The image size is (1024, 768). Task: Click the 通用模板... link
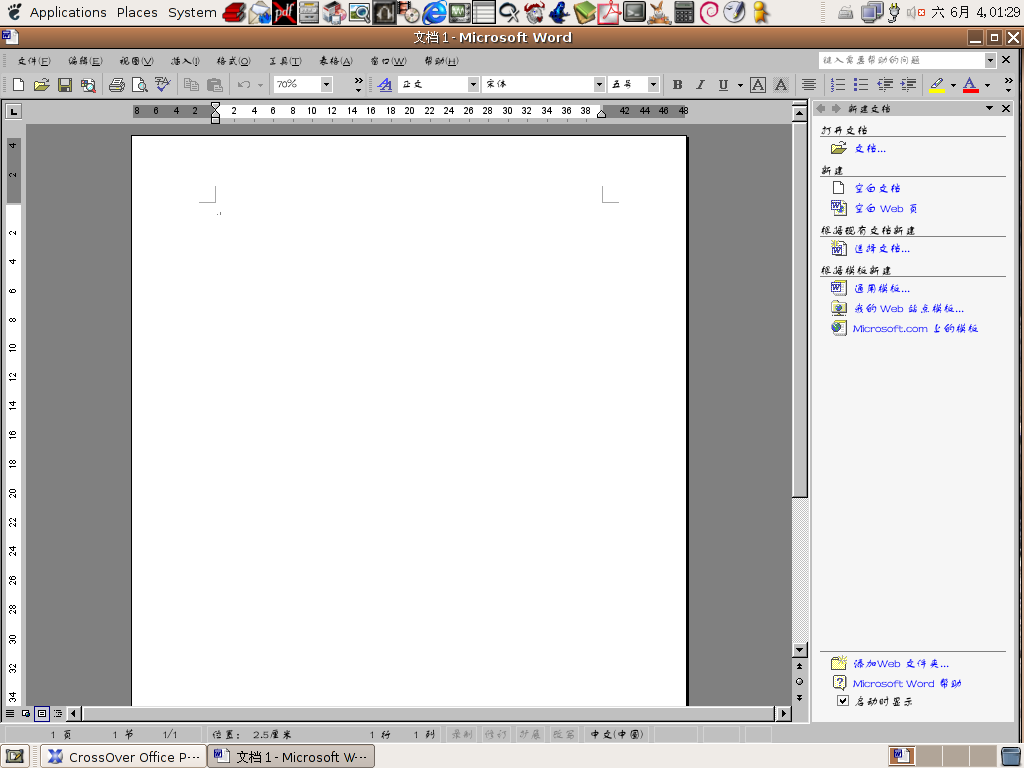click(882, 288)
